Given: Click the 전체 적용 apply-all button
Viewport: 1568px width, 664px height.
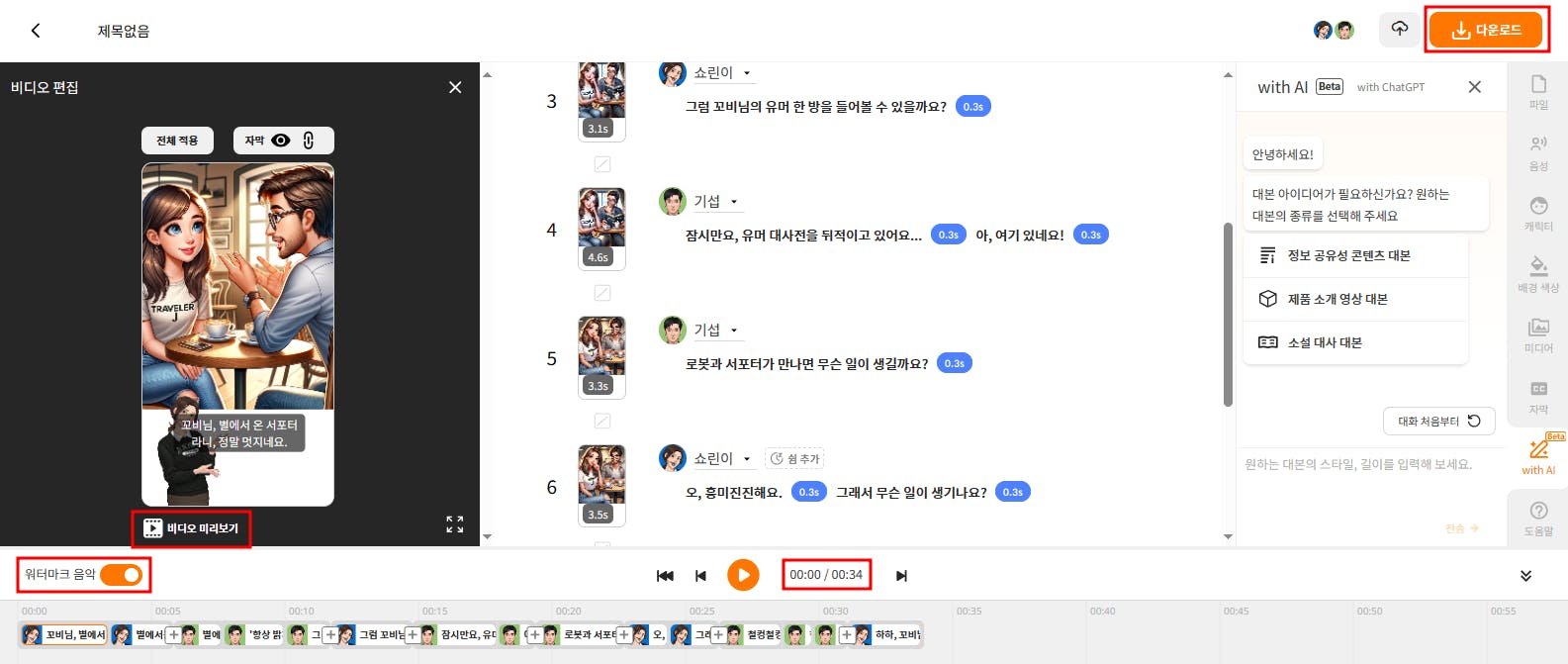Looking at the screenshot, I should [177, 141].
